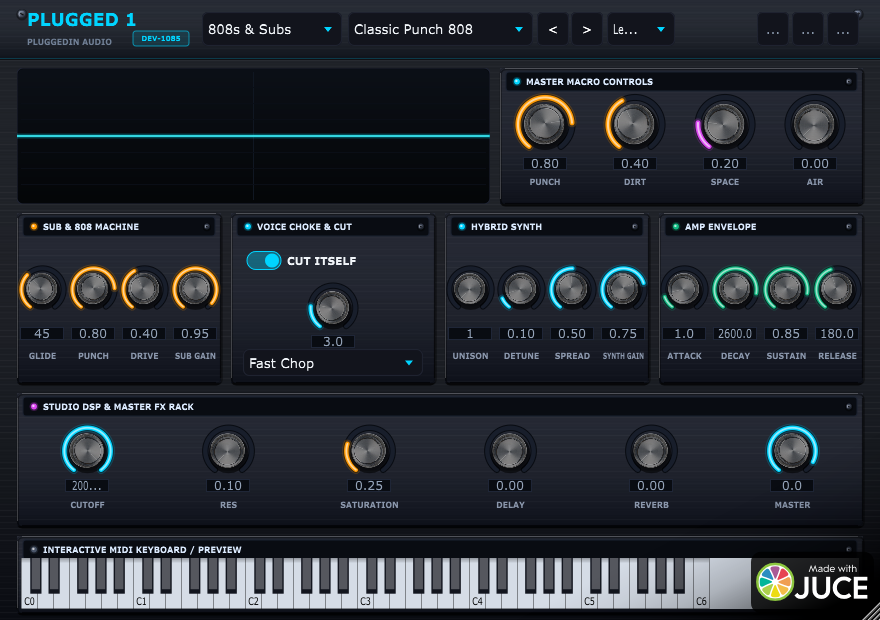880x620 pixels.
Task: Play the C3 key on the keyboard
Action: pyautogui.click(x=365, y=600)
